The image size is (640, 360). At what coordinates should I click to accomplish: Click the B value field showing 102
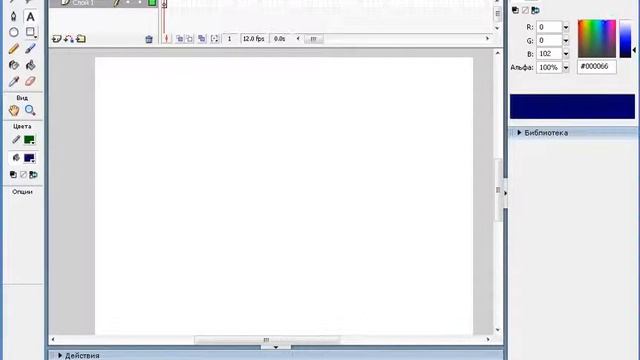point(549,54)
